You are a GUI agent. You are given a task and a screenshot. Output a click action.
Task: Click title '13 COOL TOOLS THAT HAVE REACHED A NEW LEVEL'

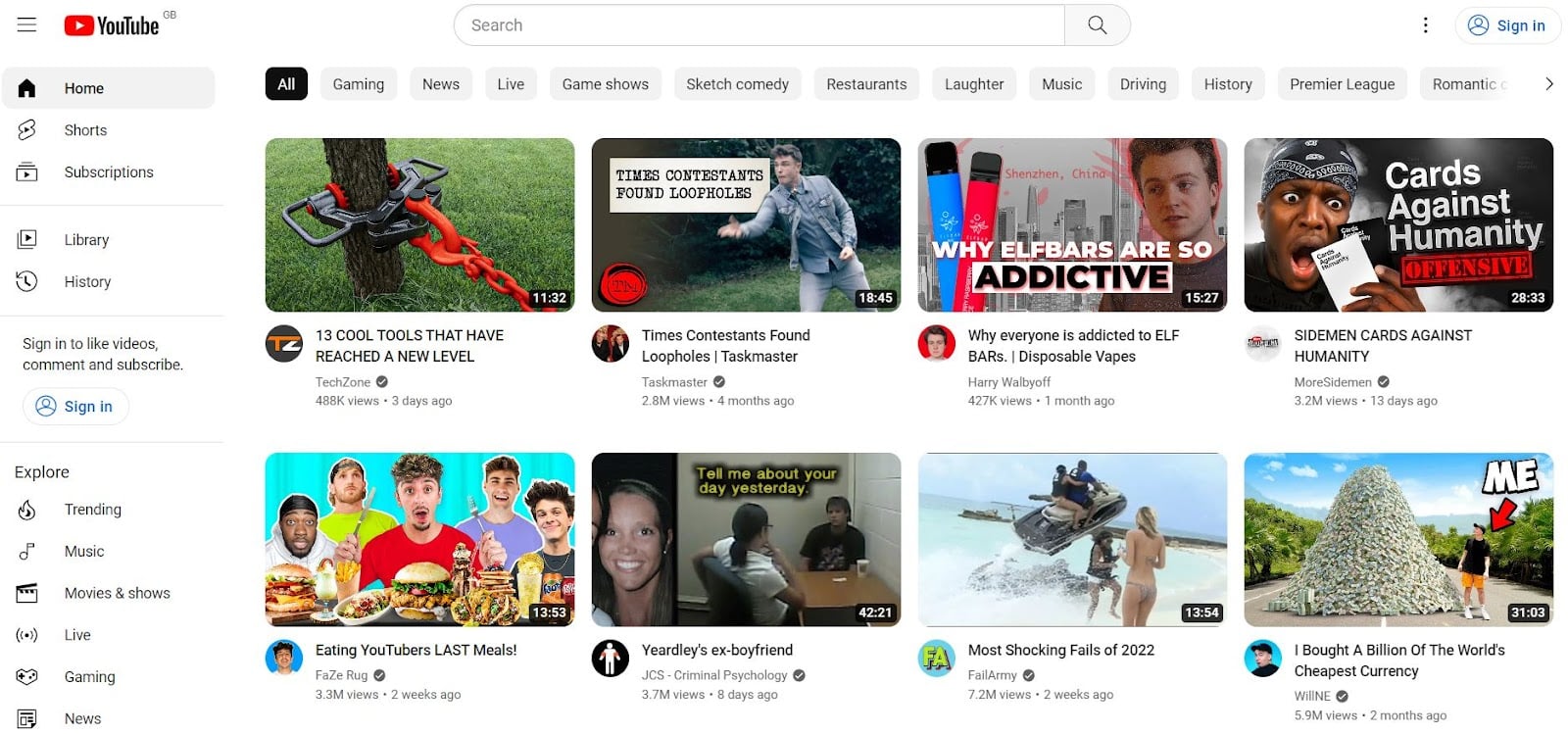coord(410,346)
